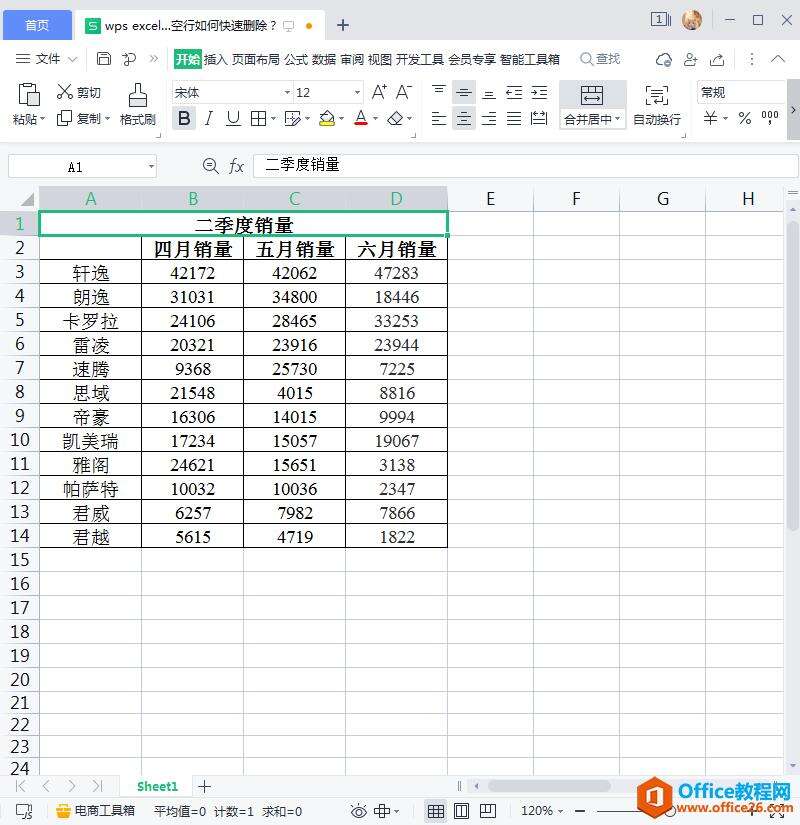
Task: Open the e-commerce toolbox in status bar
Action: pyautogui.click(x=95, y=811)
